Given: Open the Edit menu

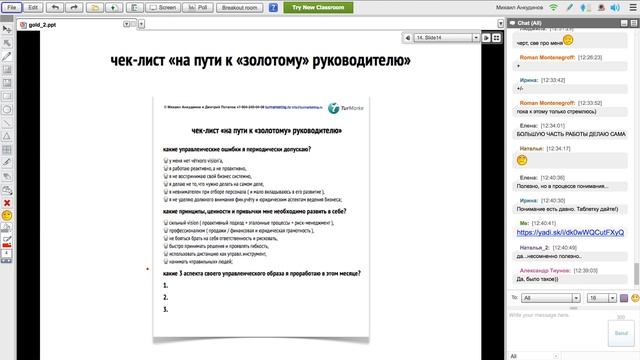Looking at the screenshot, I should tap(33, 7).
